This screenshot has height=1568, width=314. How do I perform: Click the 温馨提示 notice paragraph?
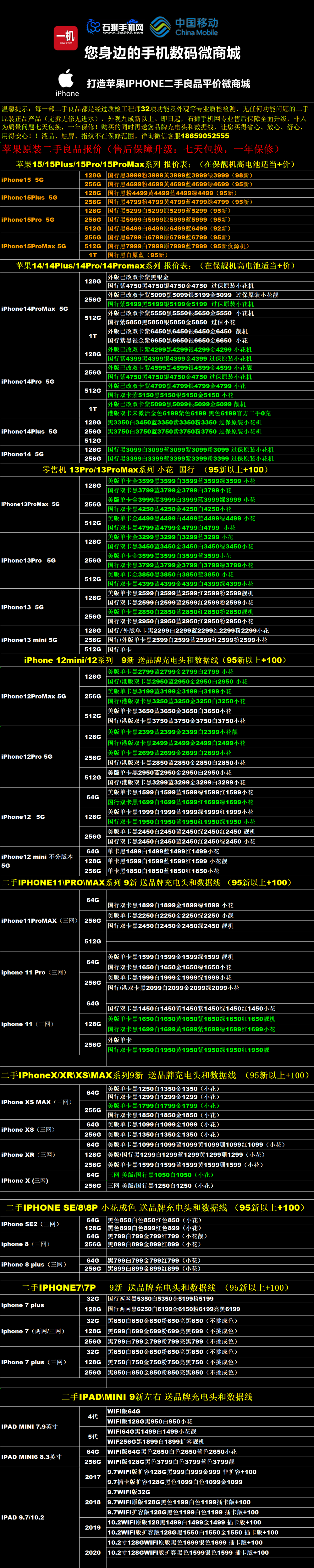point(156,122)
